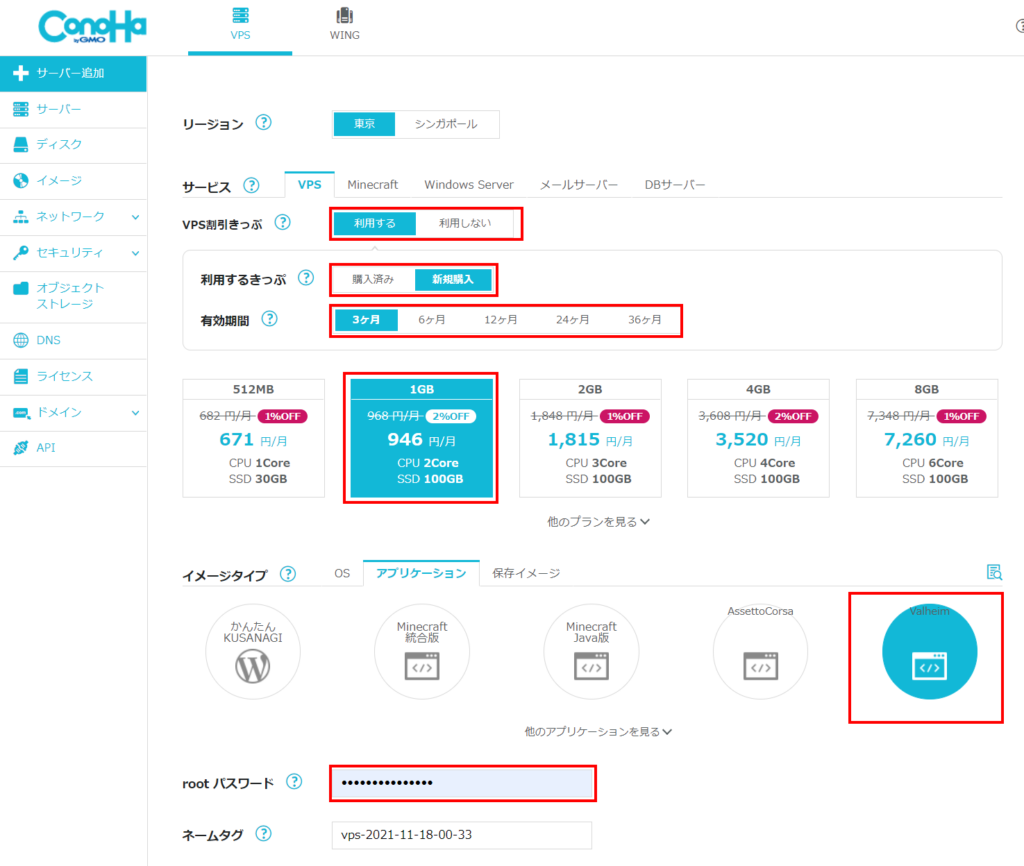This screenshot has height=866, width=1024.
Task: Open help for サービス
Action: click(251, 185)
